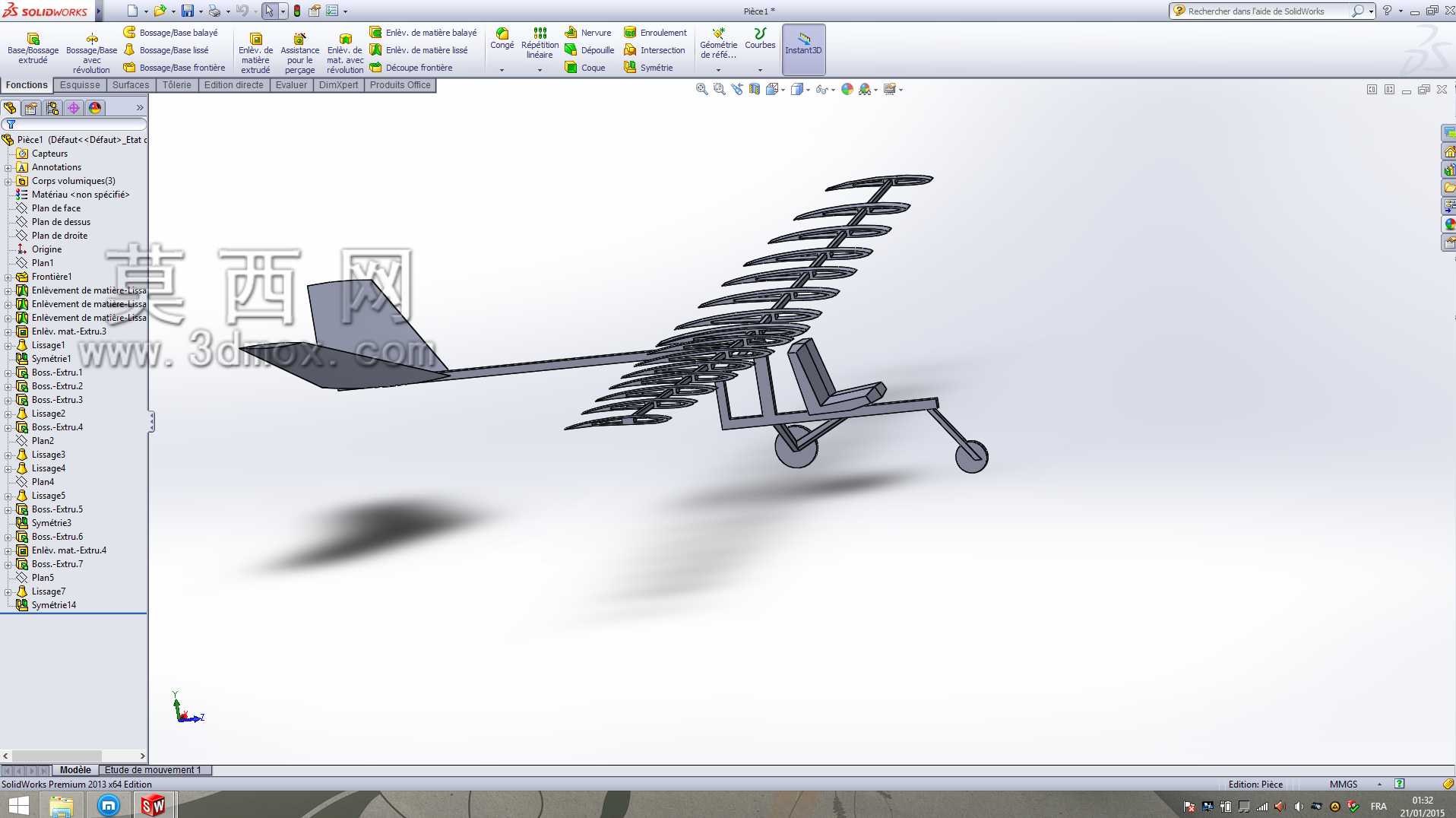Switch to DimXpertManager panel tab
This screenshot has height=818, width=1456.
(74, 108)
